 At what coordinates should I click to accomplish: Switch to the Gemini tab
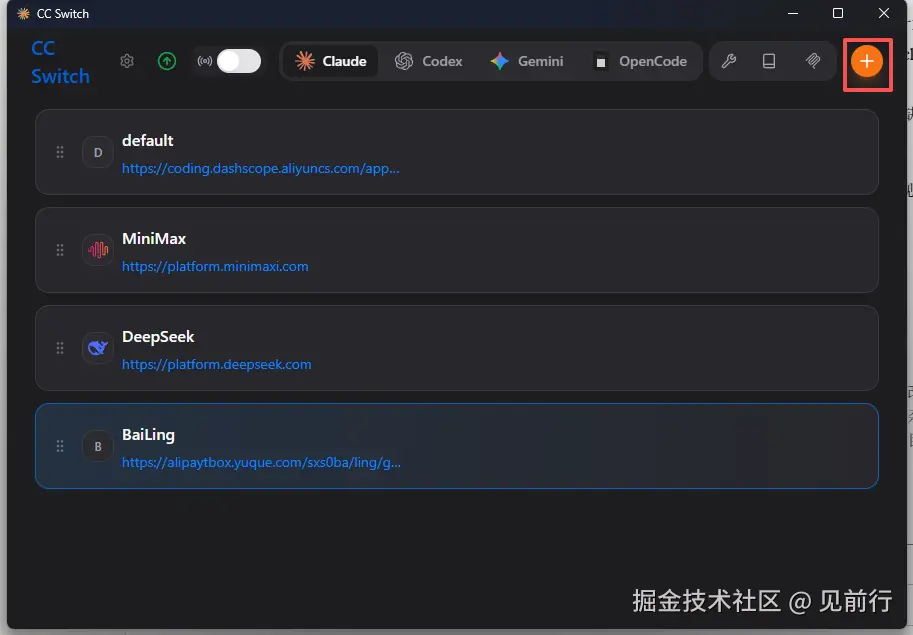click(526, 61)
